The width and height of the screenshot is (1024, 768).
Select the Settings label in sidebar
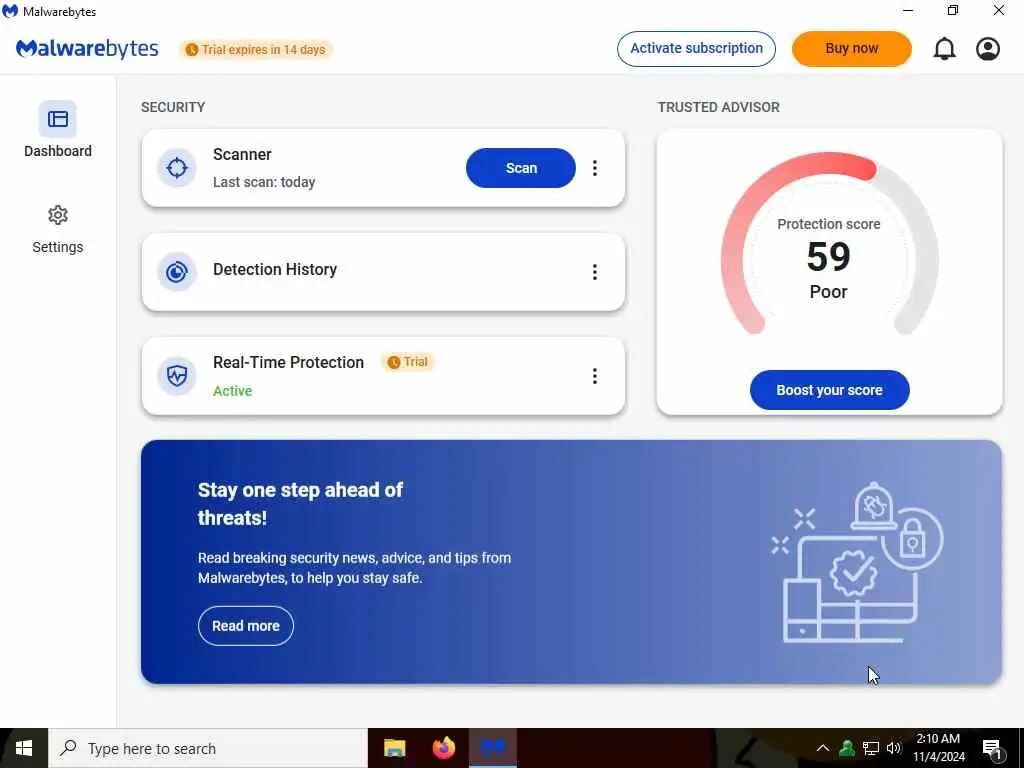57,247
